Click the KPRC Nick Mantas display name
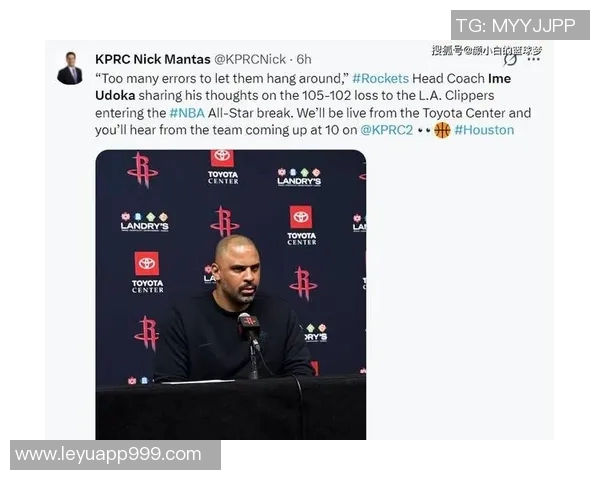Screen dimensions: 600x480 click(x=153, y=59)
